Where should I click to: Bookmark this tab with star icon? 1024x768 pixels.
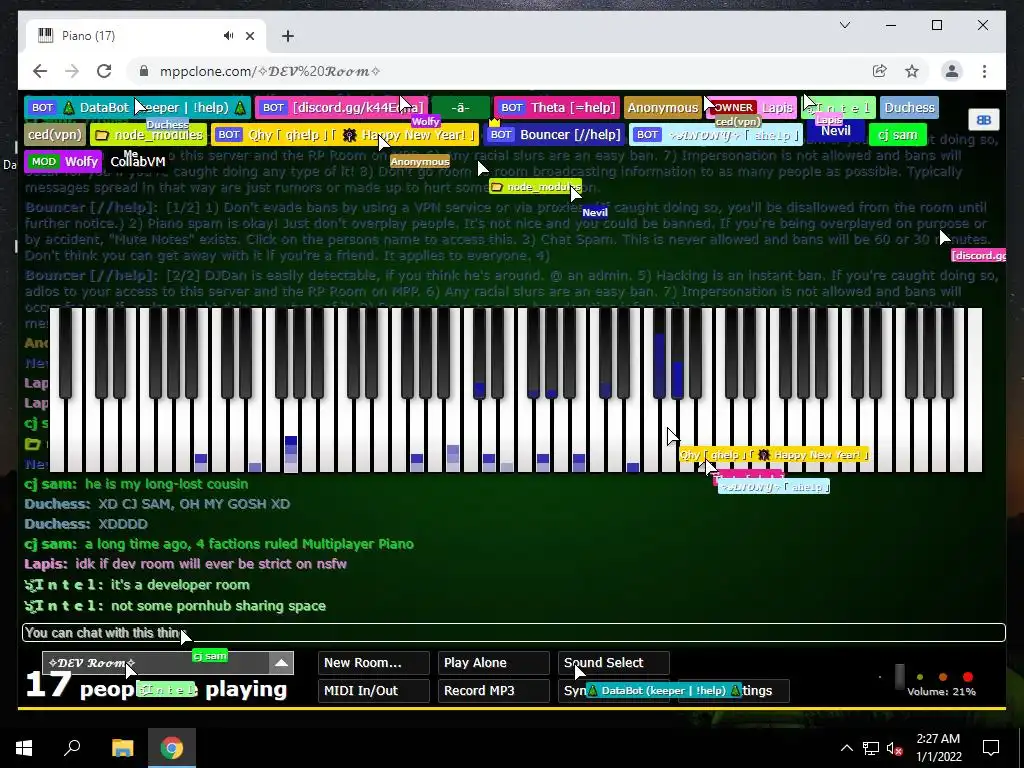[x=912, y=71]
